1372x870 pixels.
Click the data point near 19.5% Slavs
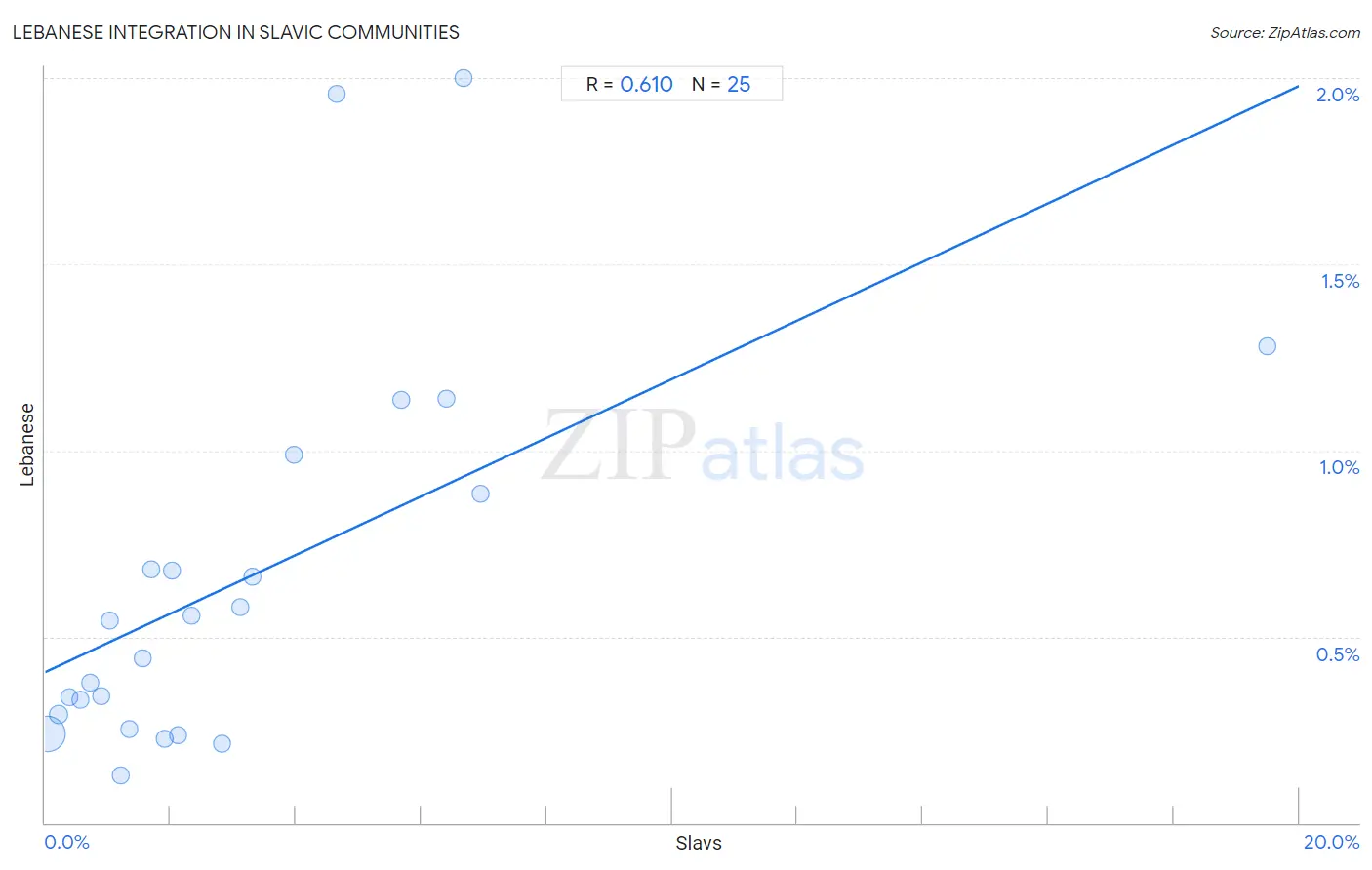coord(1267,346)
